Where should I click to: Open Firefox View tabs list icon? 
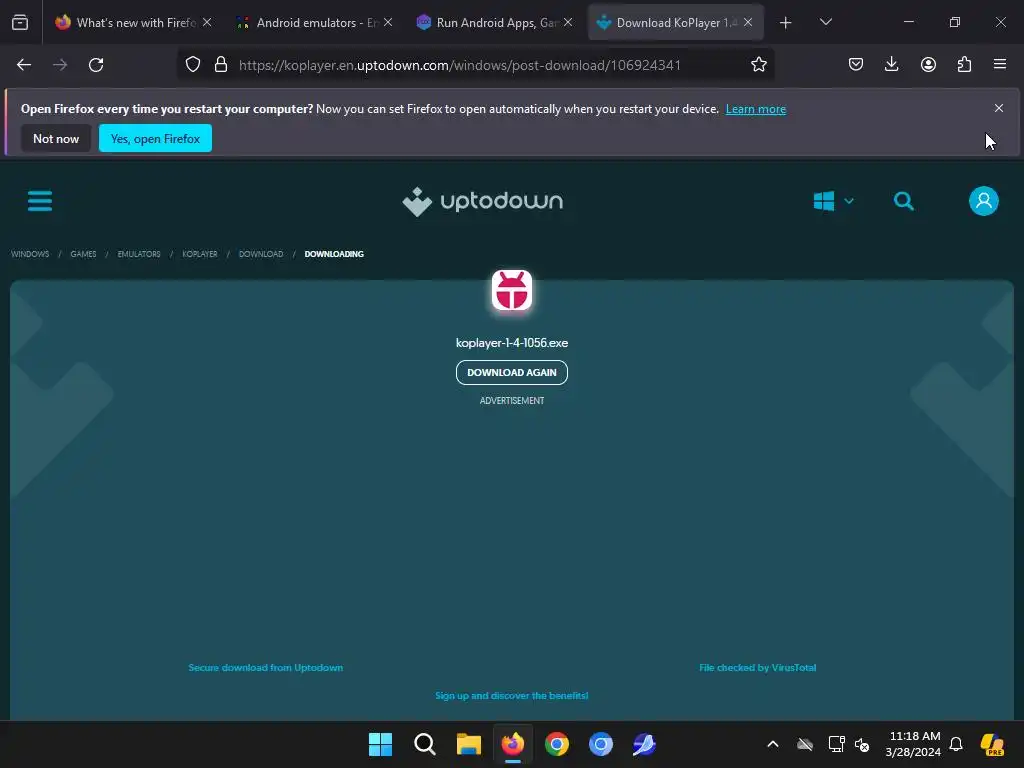20,23
